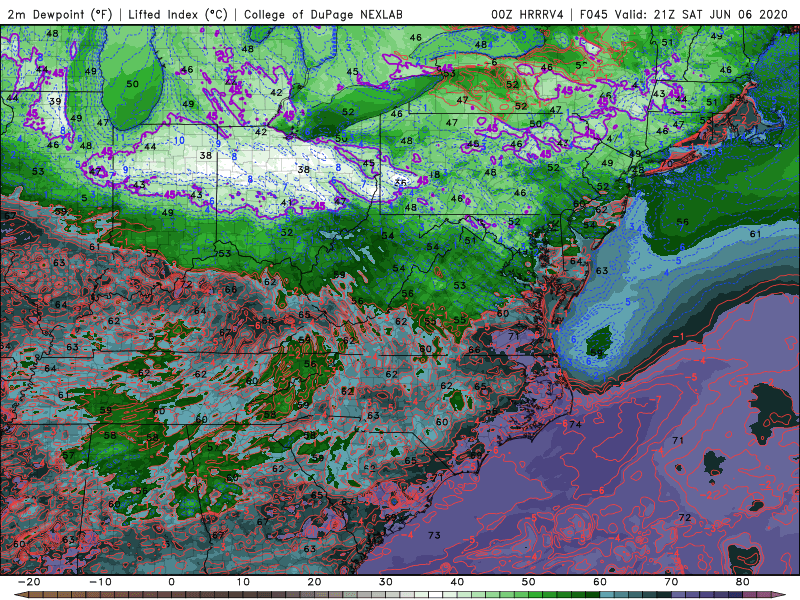Click the '41' dewpoint value in dry white area

(287, 203)
